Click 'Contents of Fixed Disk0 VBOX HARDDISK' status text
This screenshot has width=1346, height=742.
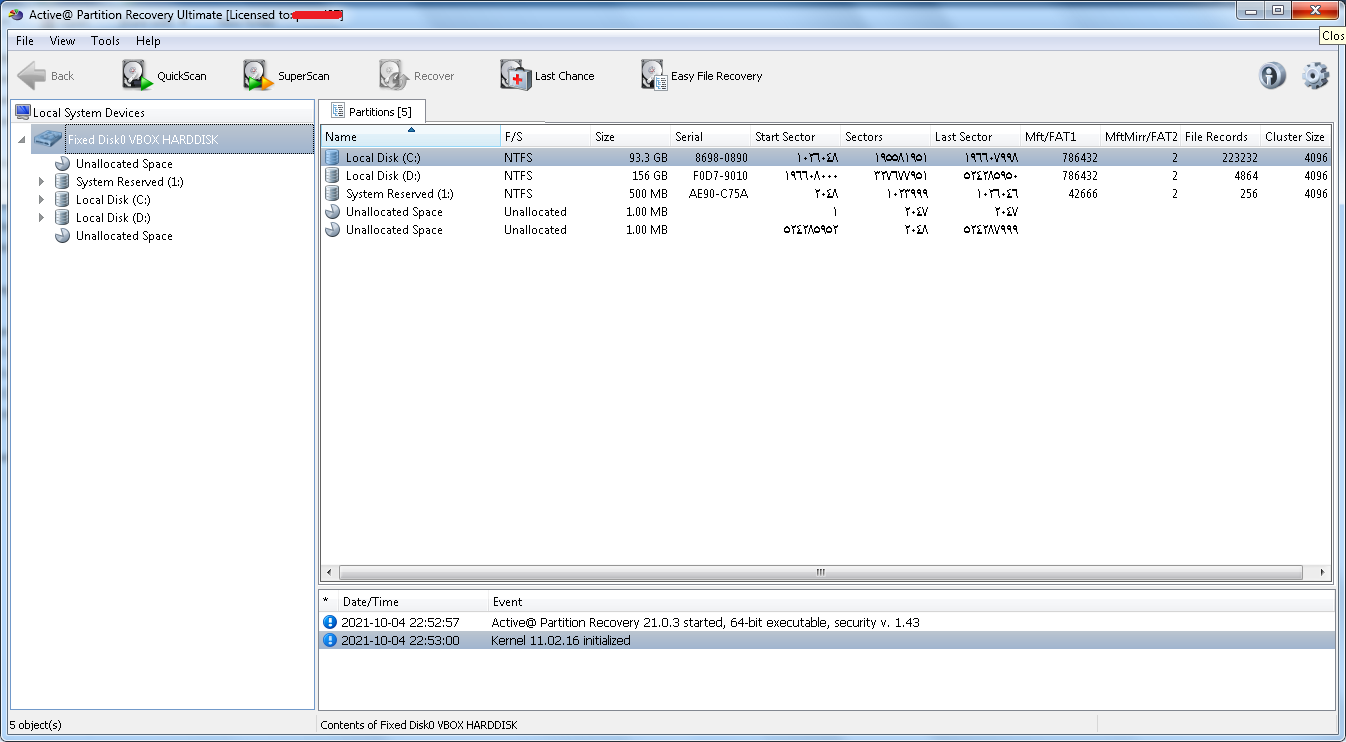click(419, 724)
